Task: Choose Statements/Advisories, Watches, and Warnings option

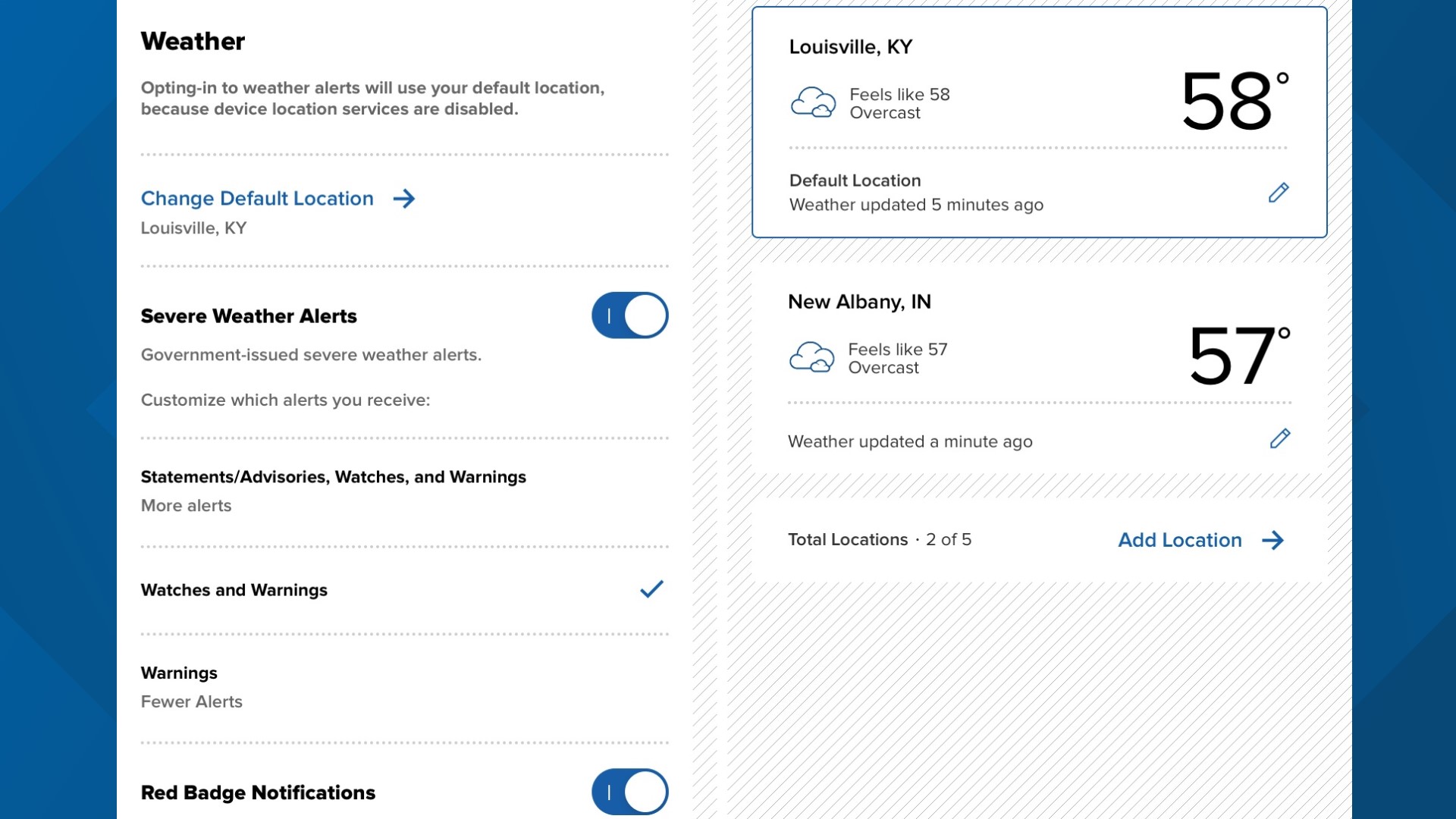Action: coord(404,491)
